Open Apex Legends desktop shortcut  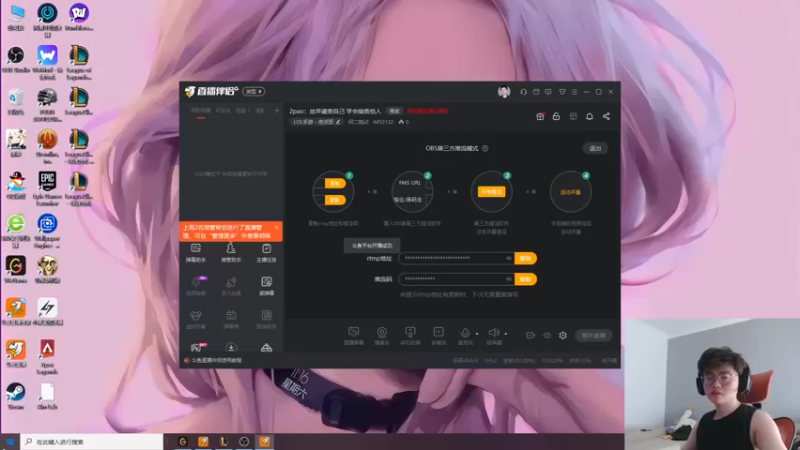pos(47,357)
